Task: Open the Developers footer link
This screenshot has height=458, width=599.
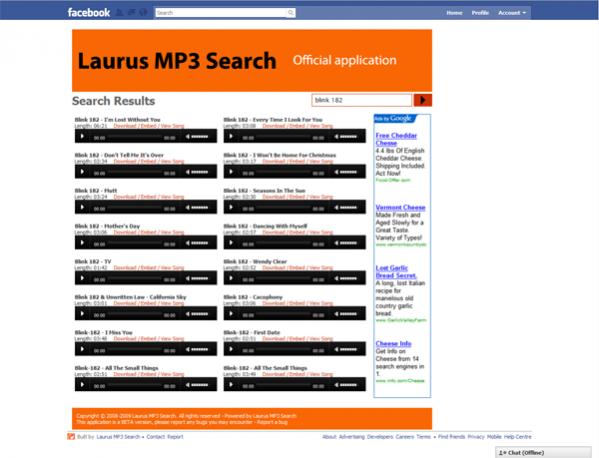Action: 380,437
